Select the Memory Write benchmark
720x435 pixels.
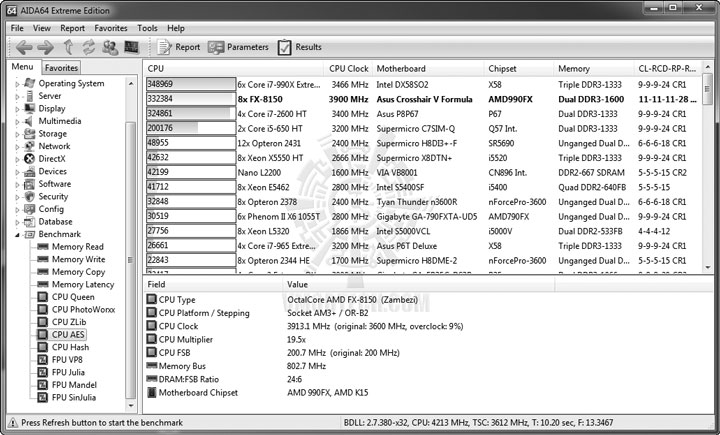tap(79, 259)
